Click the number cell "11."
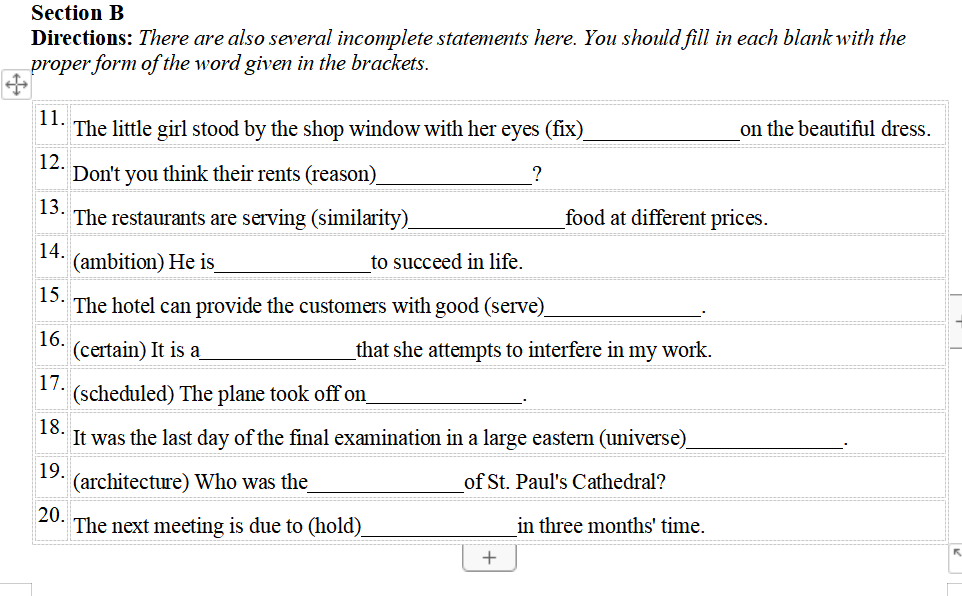962x596 pixels. click(x=51, y=118)
